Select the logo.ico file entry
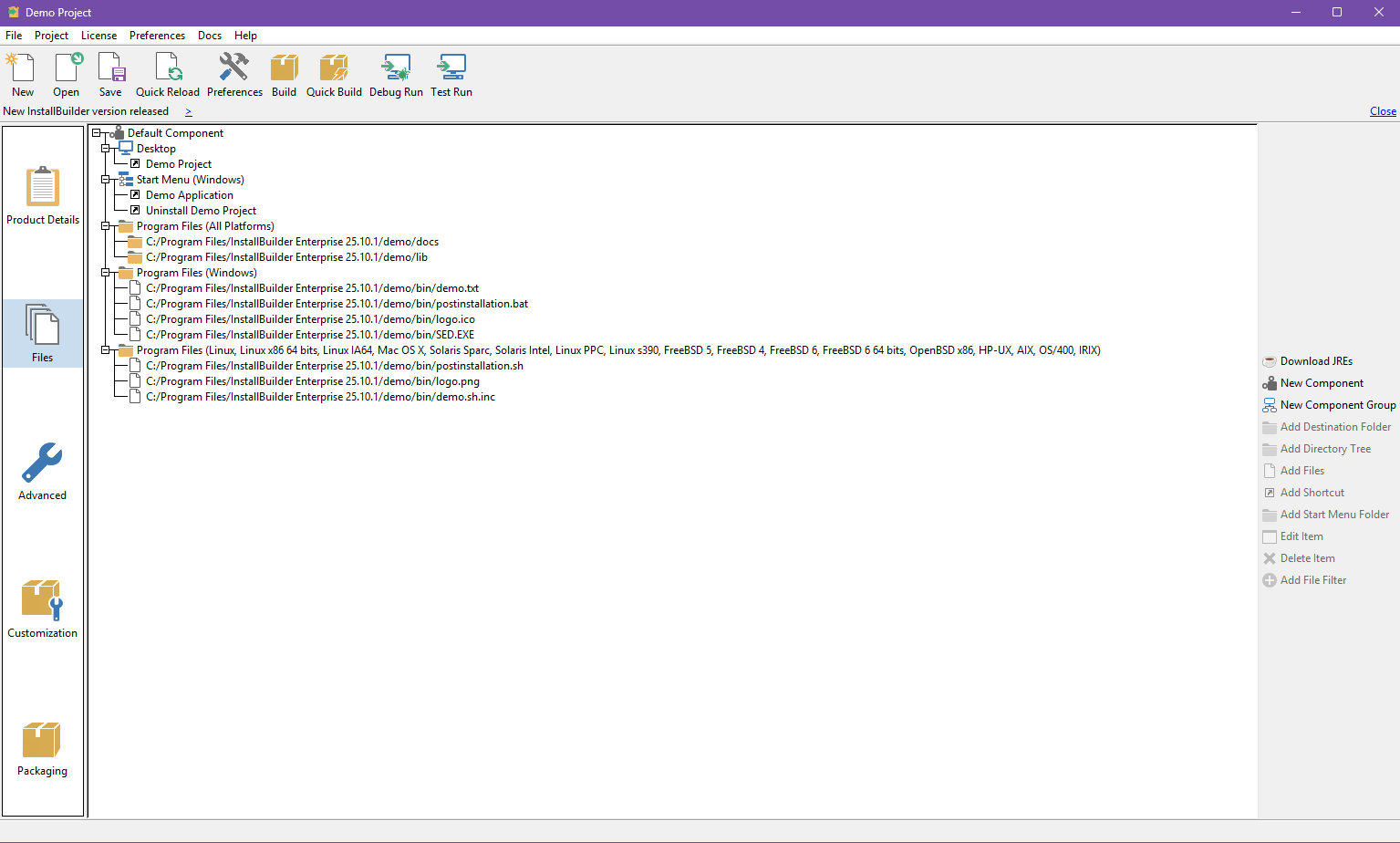This screenshot has height=843, width=1400. [x=311, y=319]
